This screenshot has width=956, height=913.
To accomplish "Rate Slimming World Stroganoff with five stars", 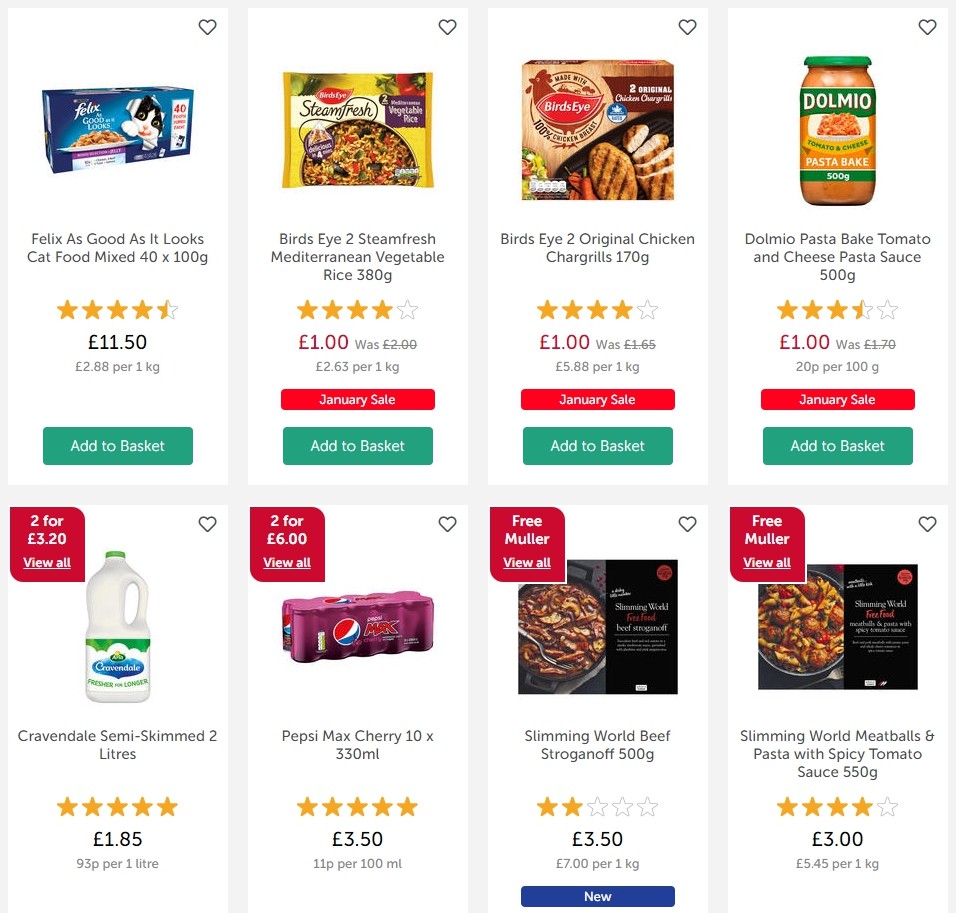I will point(649,806).
